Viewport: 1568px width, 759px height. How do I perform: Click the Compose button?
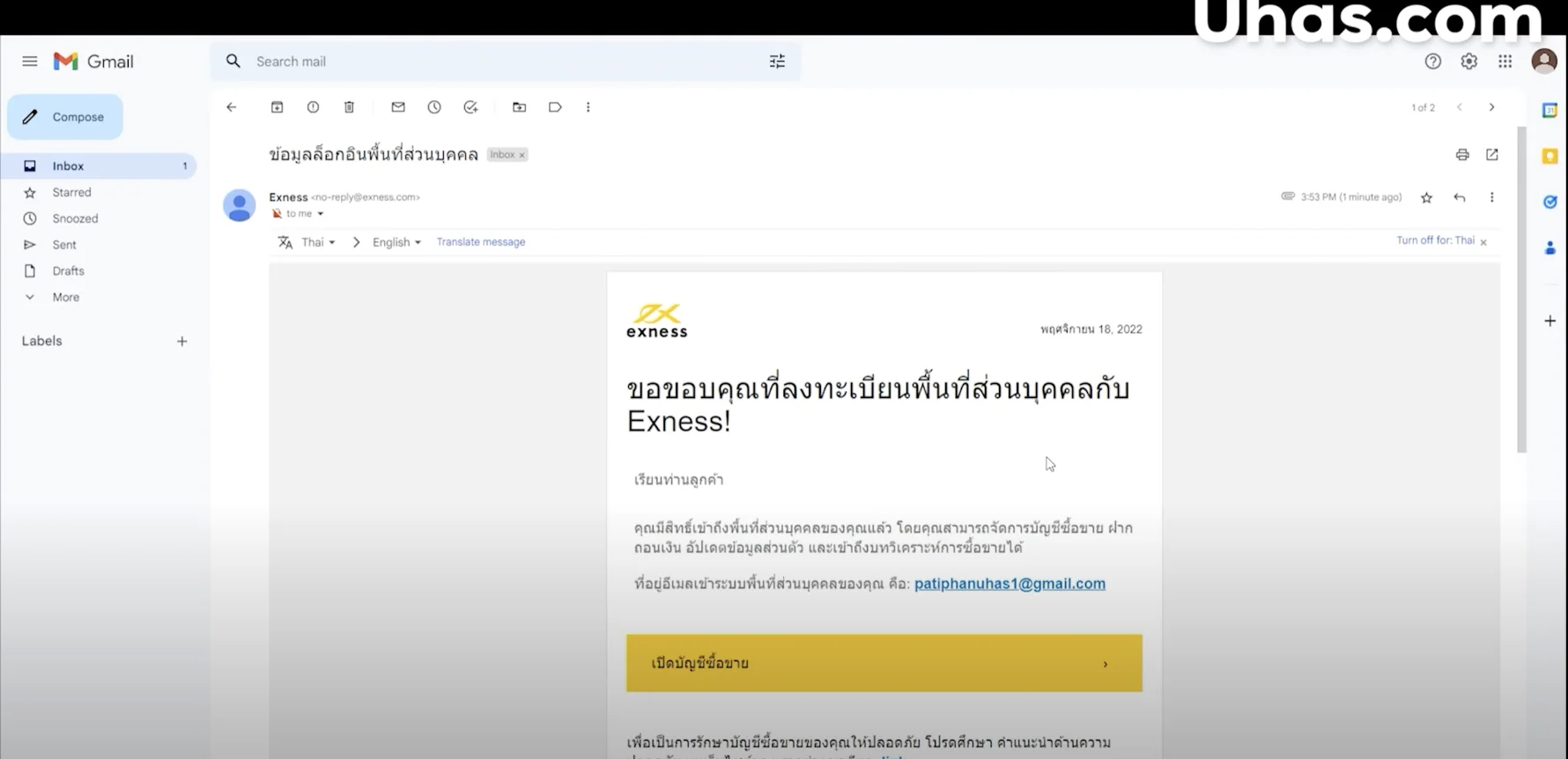[65, 117]
